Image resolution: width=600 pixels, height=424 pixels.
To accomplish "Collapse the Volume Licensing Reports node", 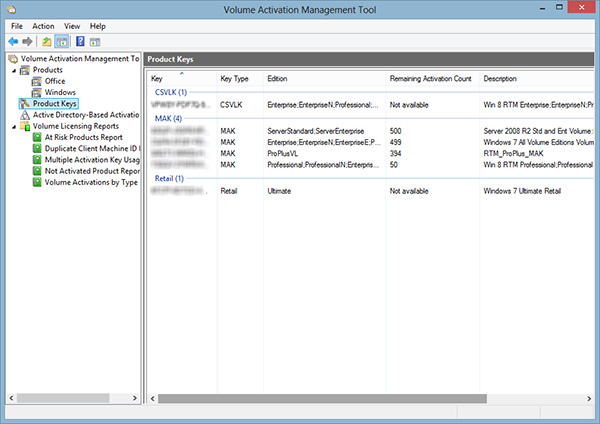I will pos(13,127).
